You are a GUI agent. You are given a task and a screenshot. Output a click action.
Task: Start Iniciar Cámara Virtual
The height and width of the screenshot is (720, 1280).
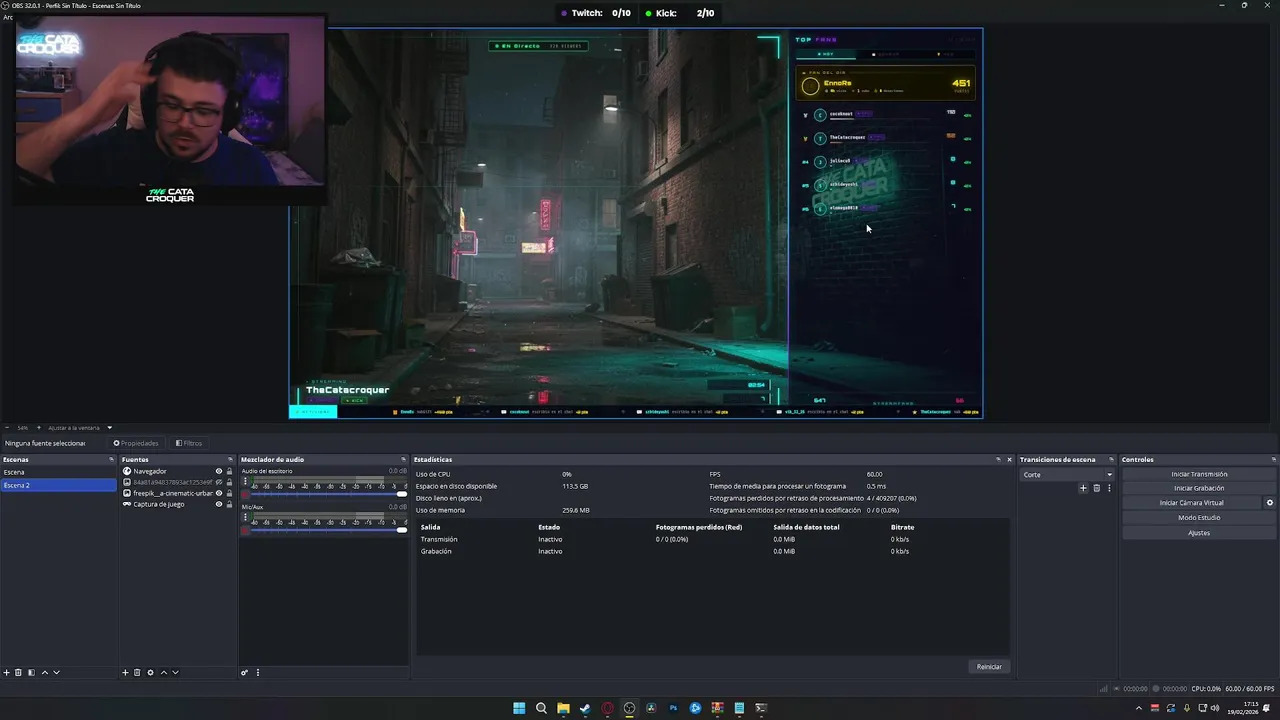coord(1192,503)
